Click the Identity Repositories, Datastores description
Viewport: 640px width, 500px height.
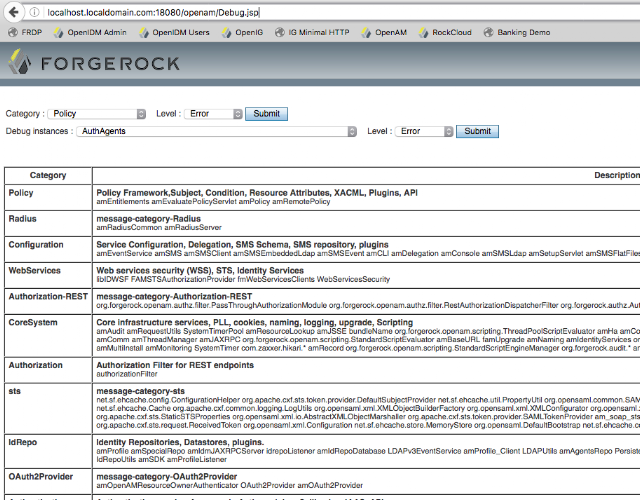[180, 442]
